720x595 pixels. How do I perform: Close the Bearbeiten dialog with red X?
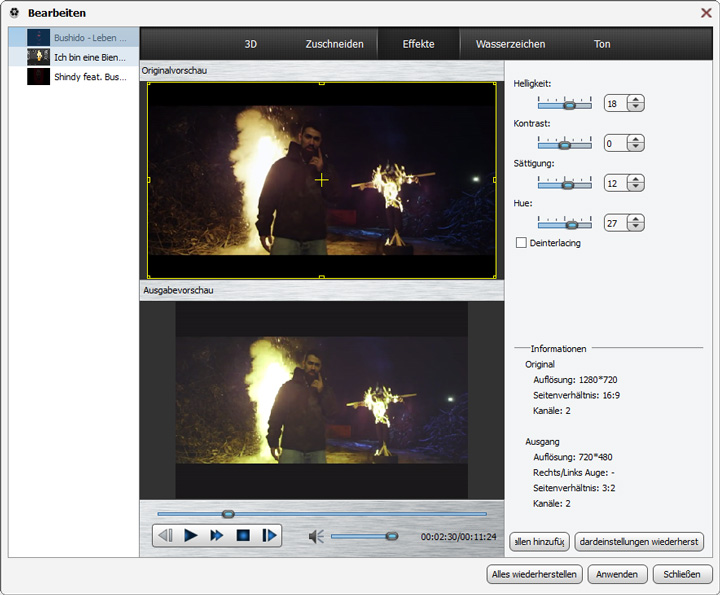[706, 12]
